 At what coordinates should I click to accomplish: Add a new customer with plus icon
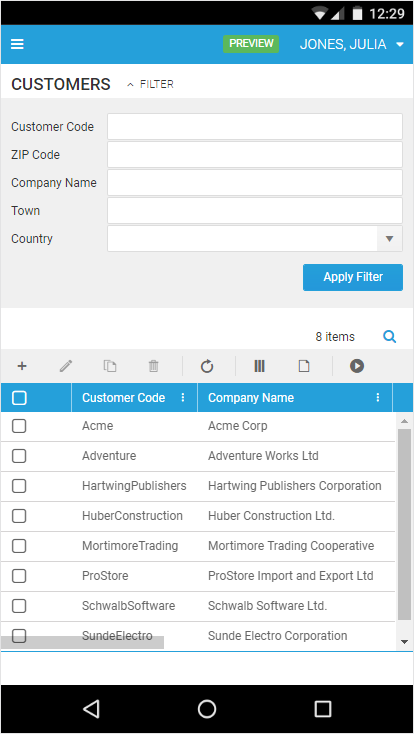point(22,366)
